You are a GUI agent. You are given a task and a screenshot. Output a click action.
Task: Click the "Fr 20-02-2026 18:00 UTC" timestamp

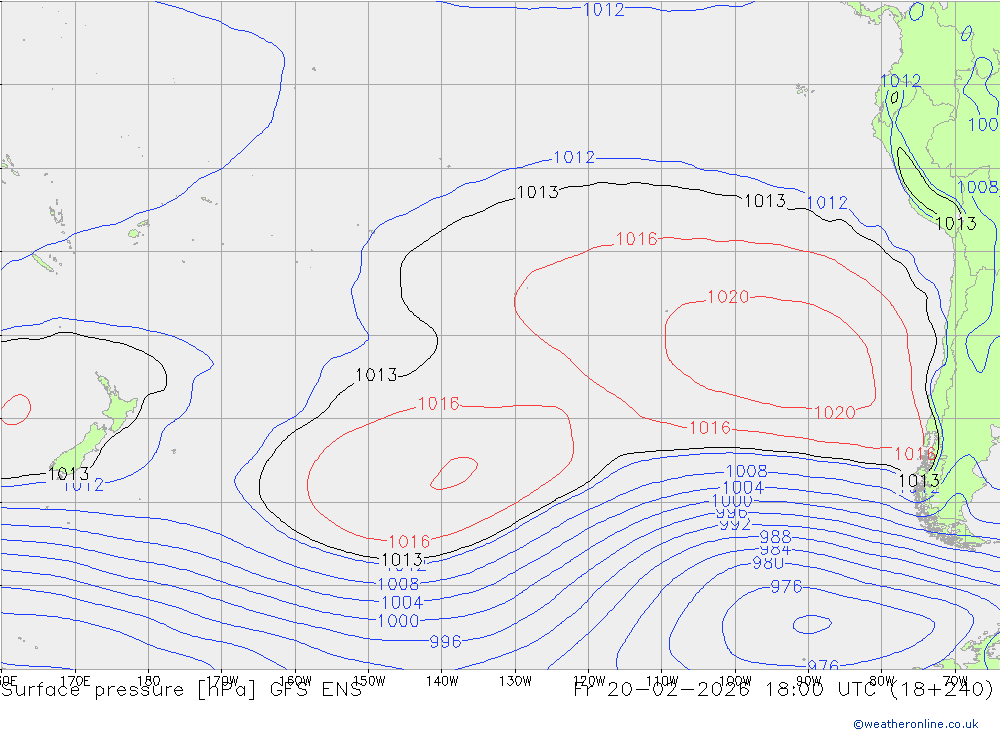728,690
